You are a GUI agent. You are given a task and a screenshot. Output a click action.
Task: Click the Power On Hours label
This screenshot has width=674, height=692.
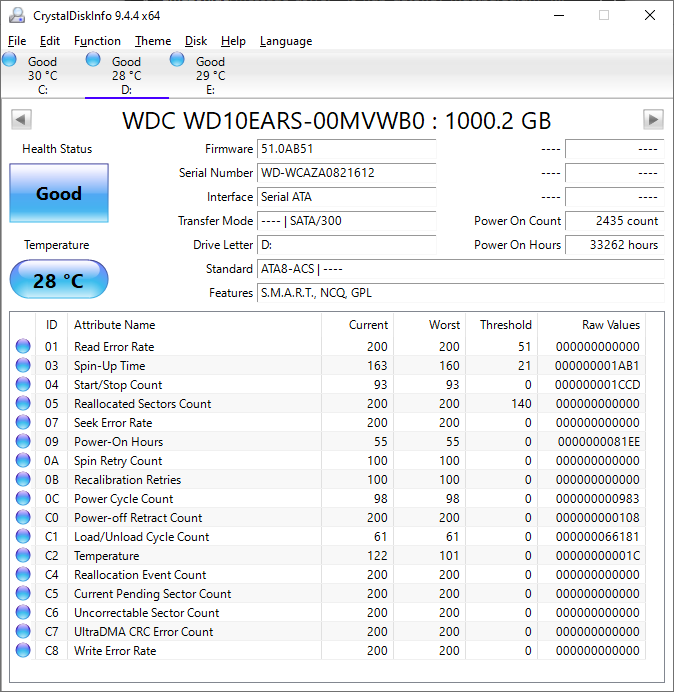[x=517, y=244]
